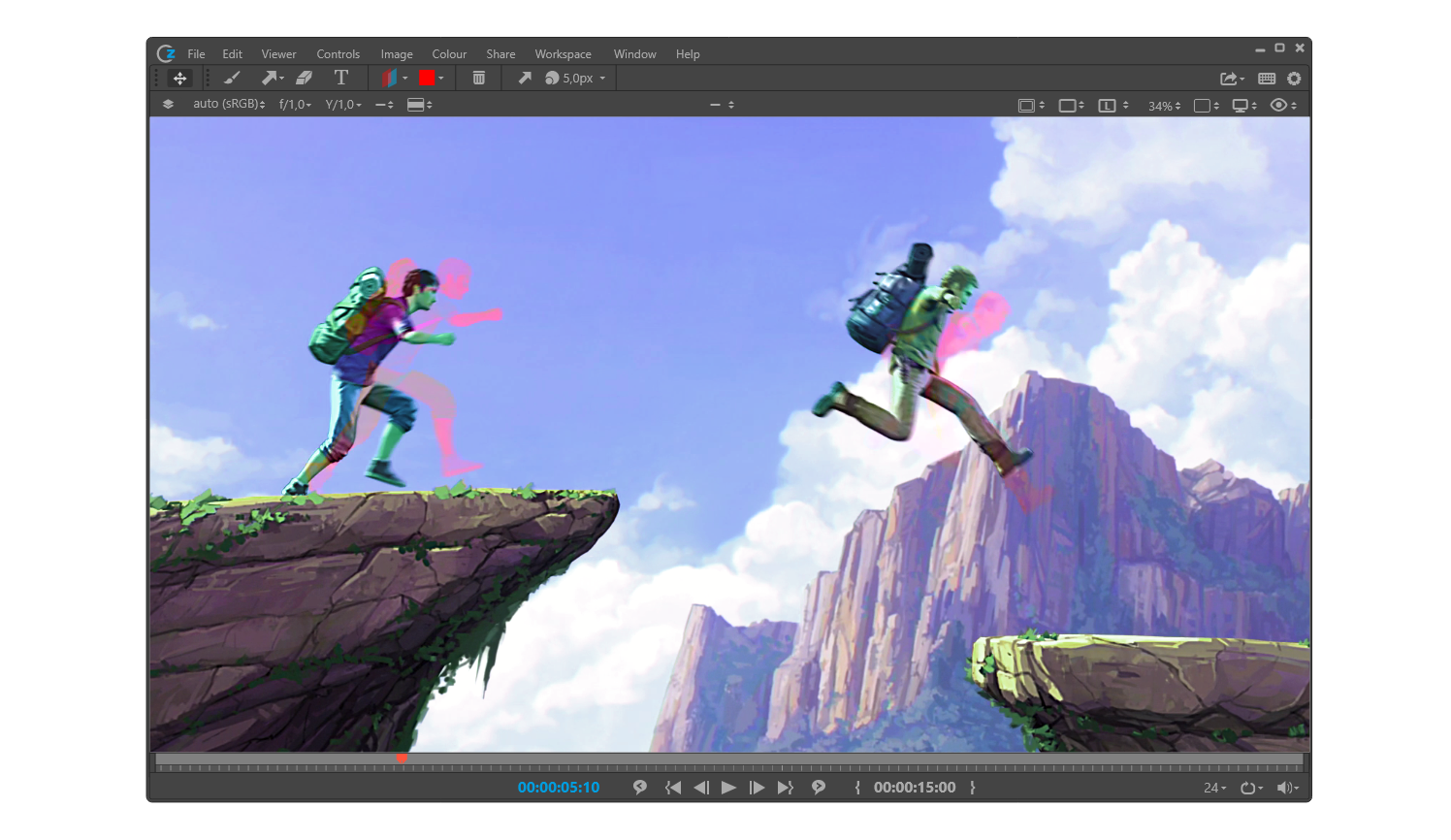Click the red colour swatch
The height and width of the screenshot is (840, 1451).
pyautogui.click(x=426, y=78)
